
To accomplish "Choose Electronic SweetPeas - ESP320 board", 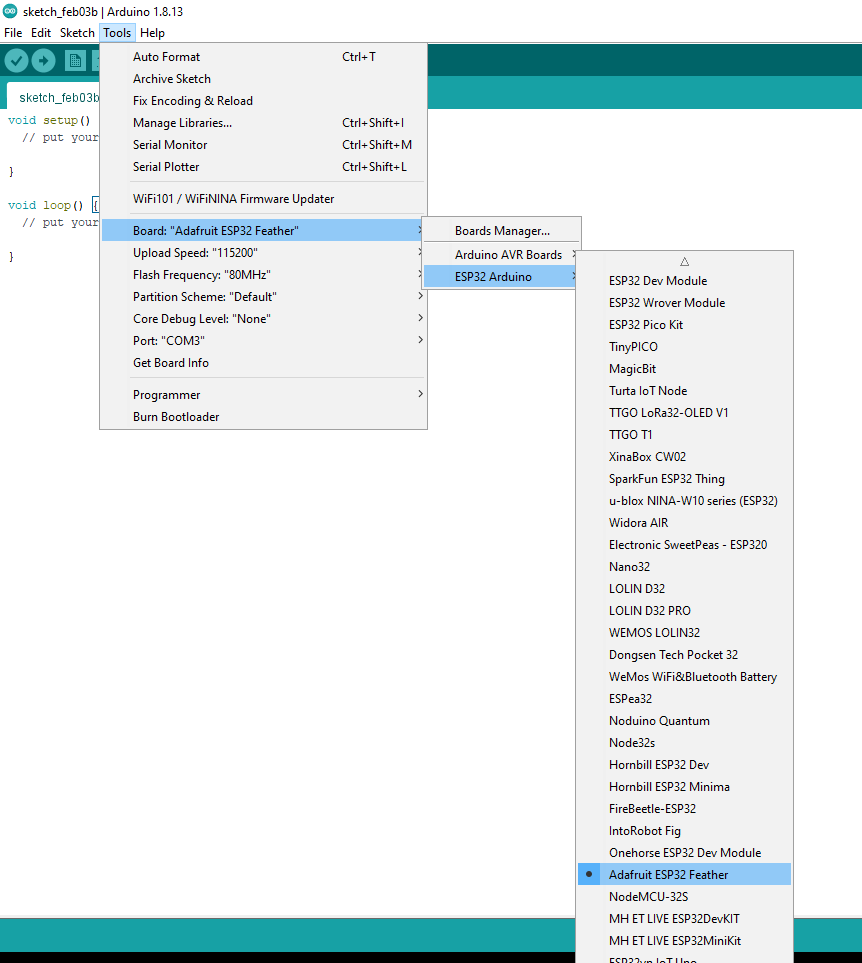I will coord(685,545).
